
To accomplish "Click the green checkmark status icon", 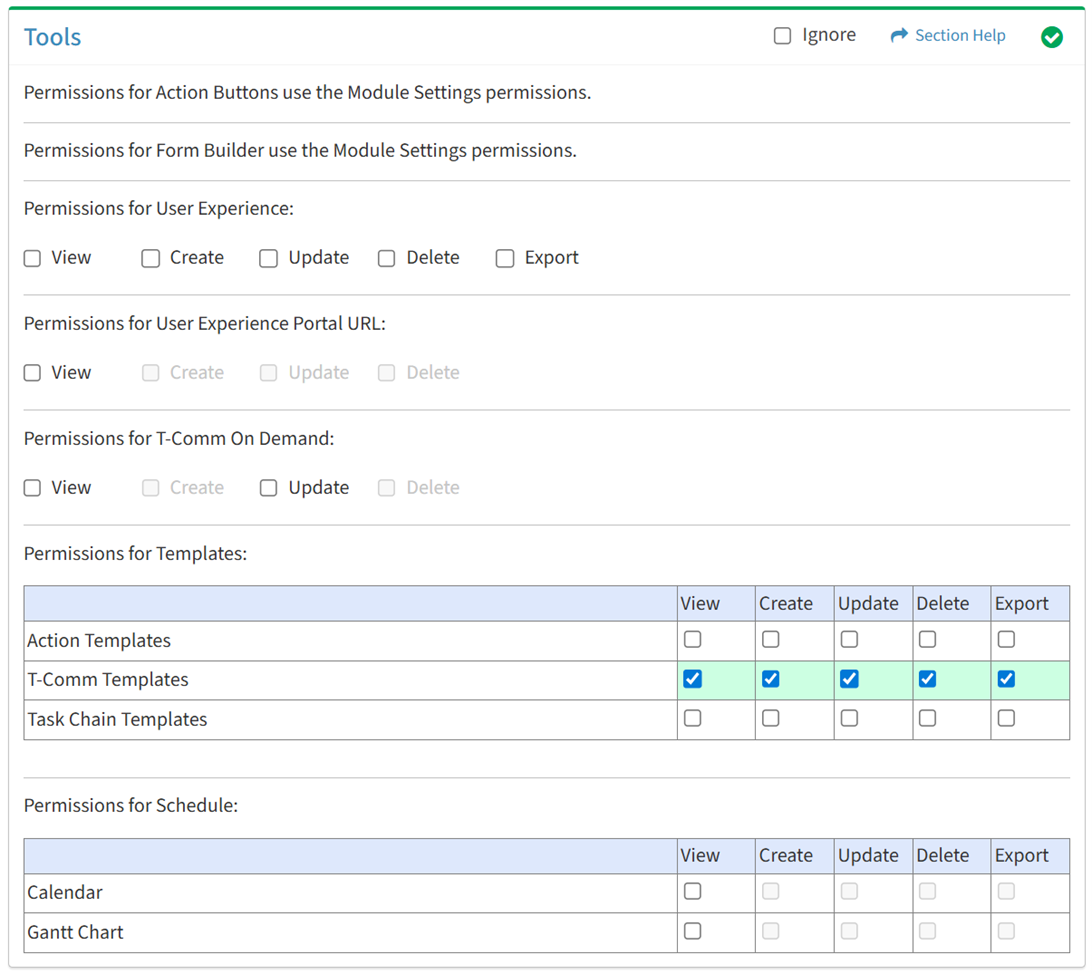I will 1051,37.
